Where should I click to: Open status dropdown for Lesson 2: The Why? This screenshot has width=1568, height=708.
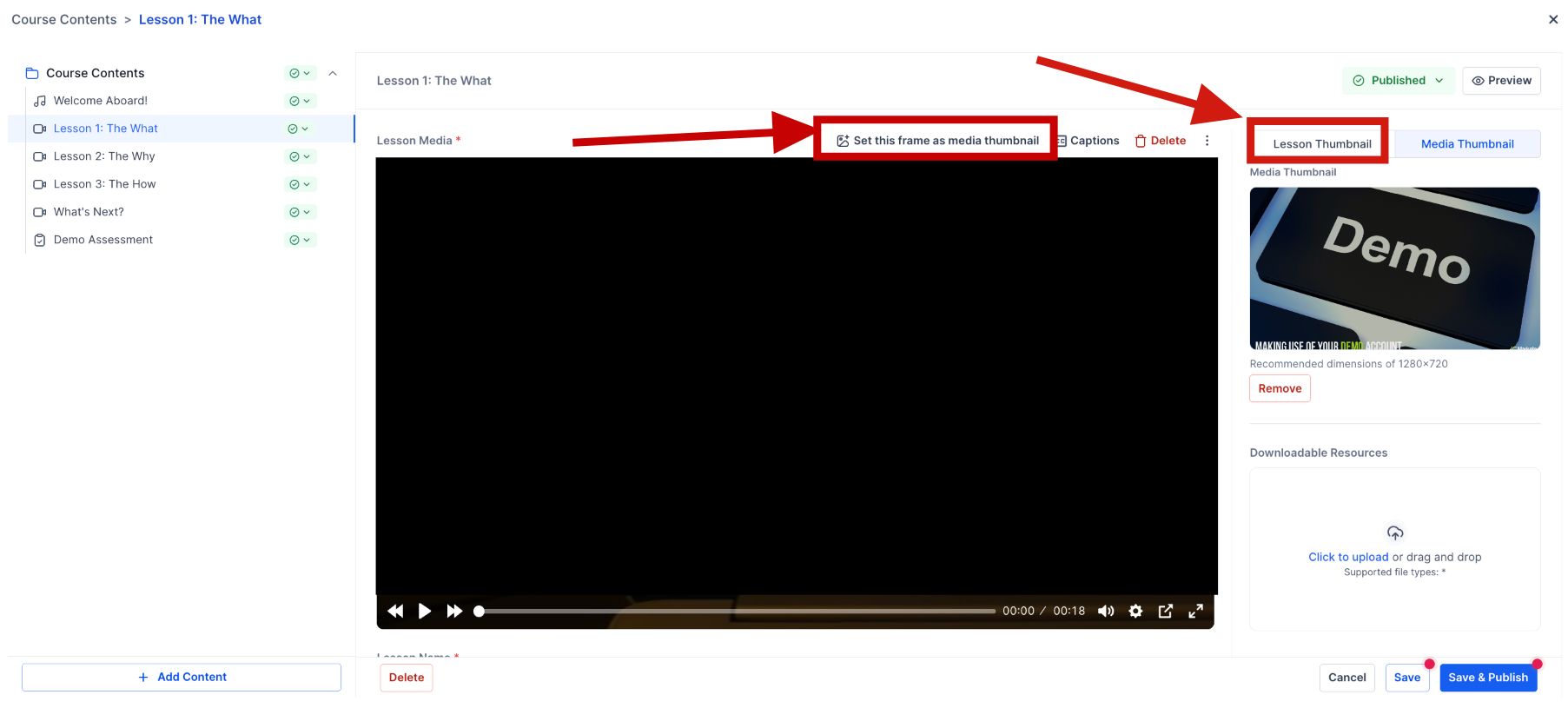[x=300, y=156]
